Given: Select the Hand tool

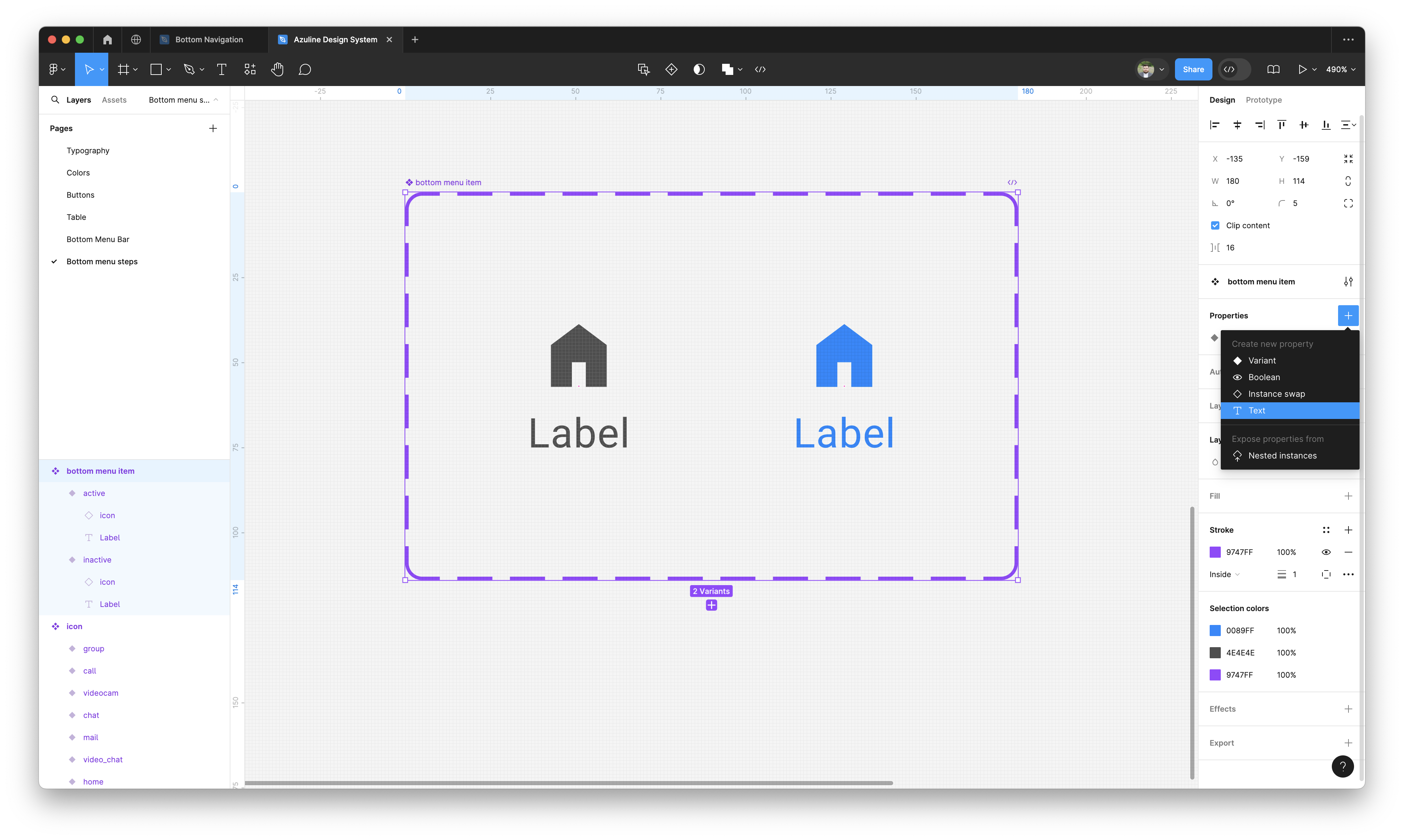Looking at the screenshot, I should click(277, 69).
